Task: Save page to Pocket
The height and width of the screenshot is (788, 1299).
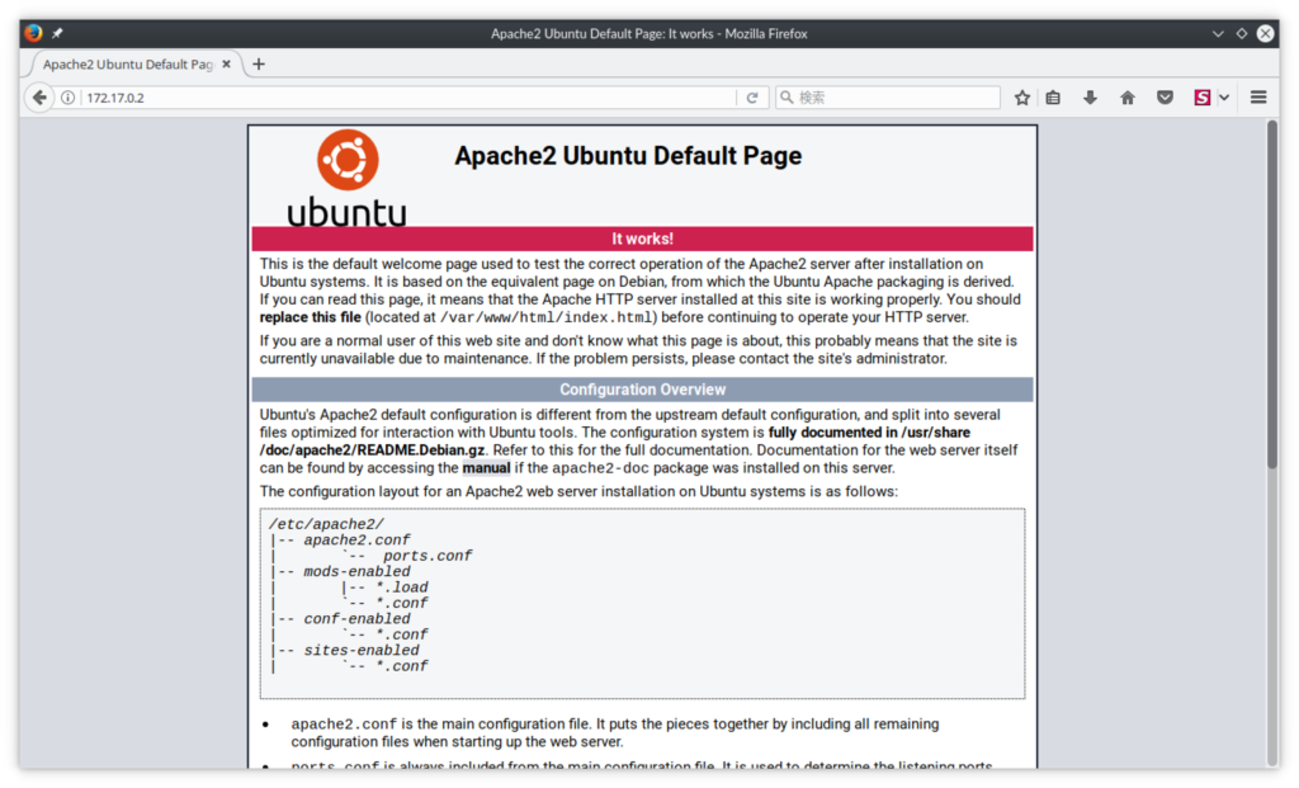Action: tap(1165, 98)
